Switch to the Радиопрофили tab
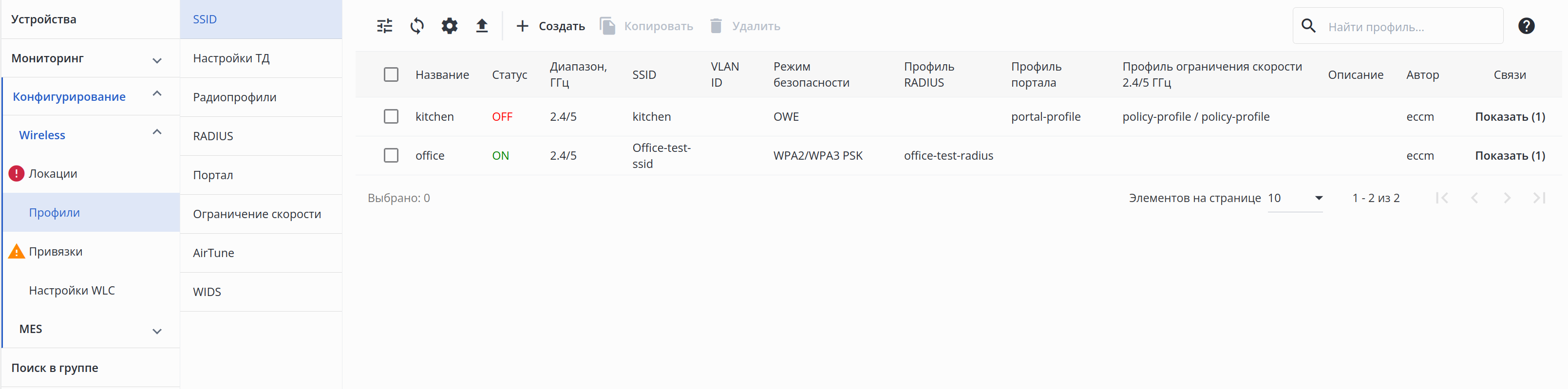The image size is (1568, 389). (234, 97)
